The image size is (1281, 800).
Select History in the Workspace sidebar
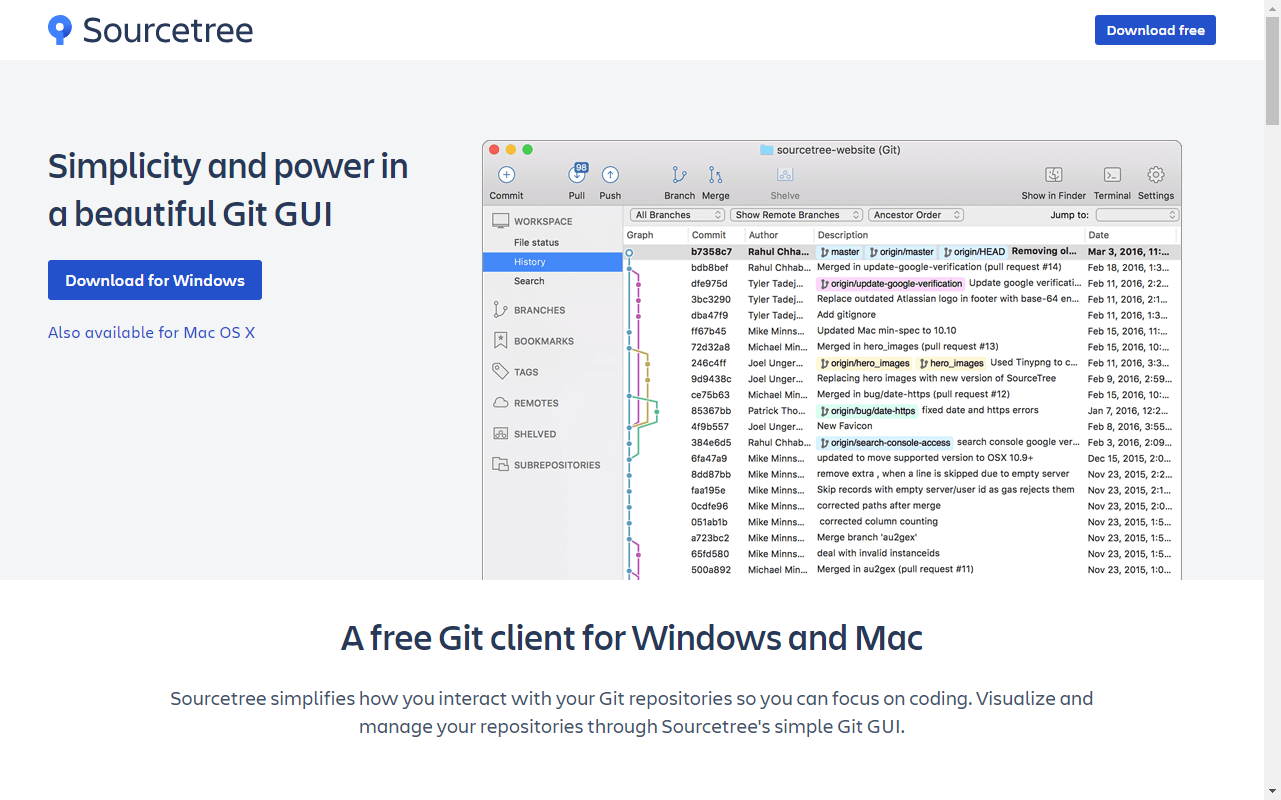(x=530, y=262)
